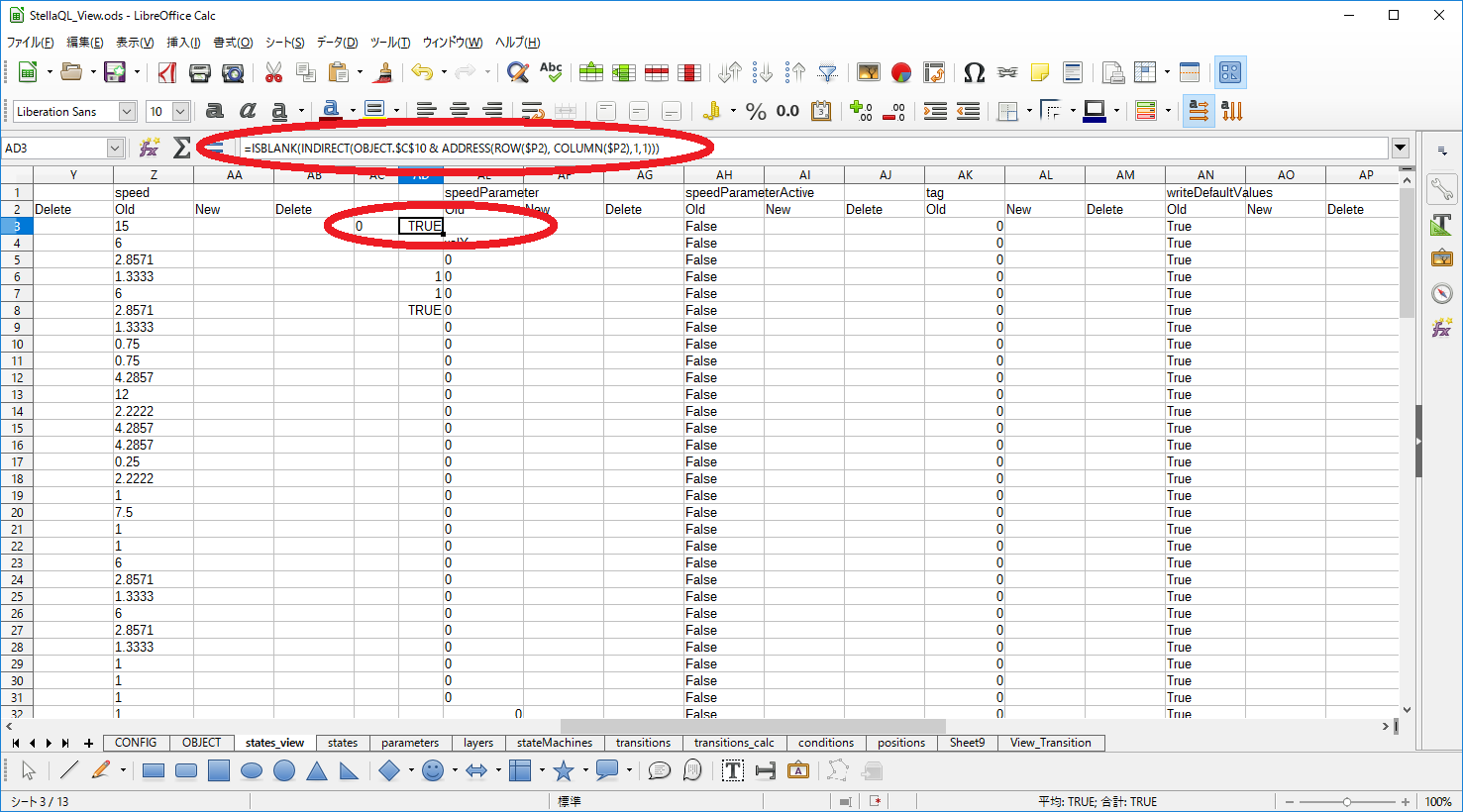Viewport: 1463px width, 812px height.
Task: Expand the Name Box dropdown arrow
Action: tap(115, 148)
